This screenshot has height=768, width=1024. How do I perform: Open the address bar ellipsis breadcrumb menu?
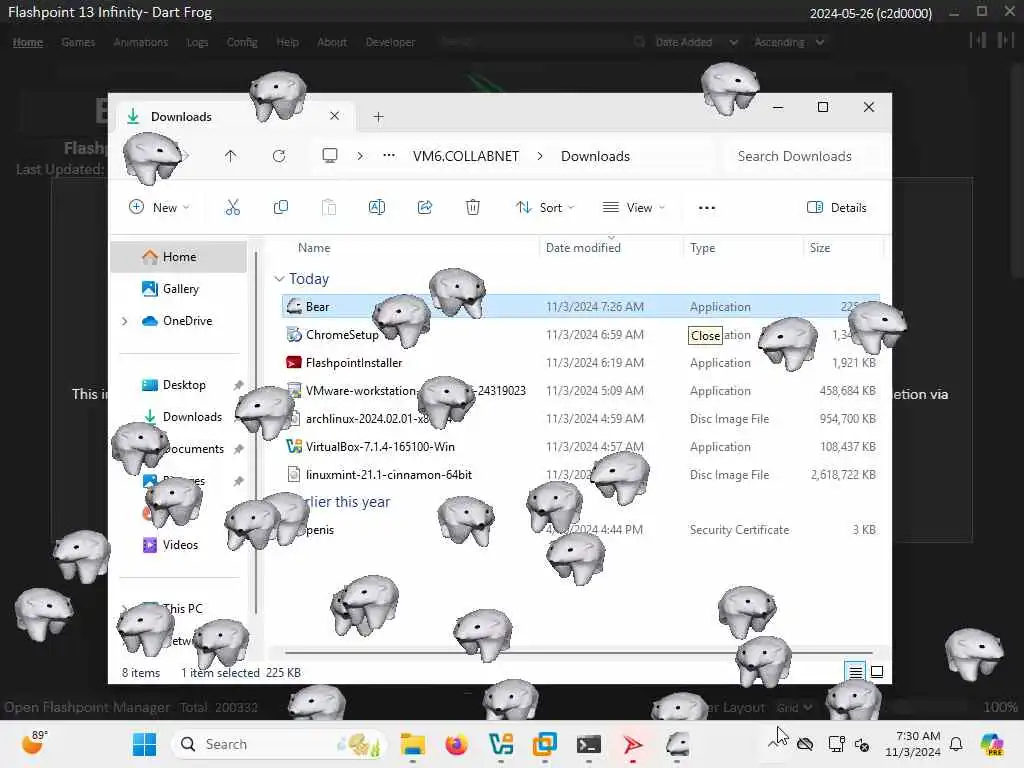click(x=389, y=156)
